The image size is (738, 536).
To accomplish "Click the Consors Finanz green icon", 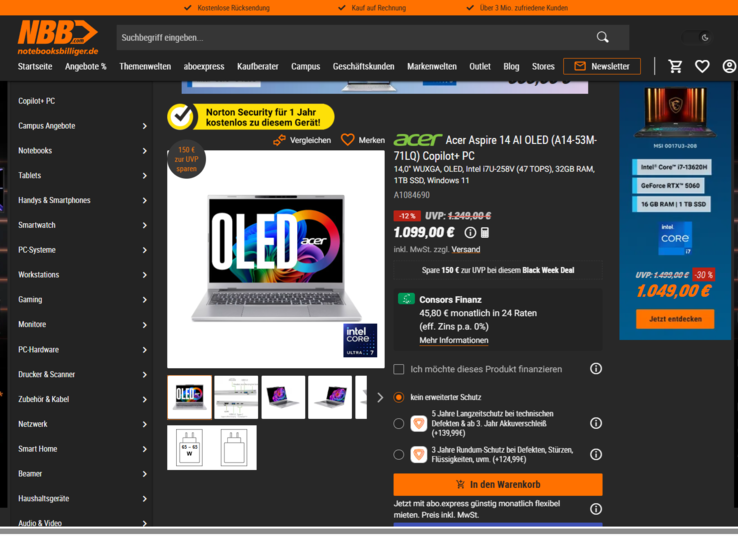I will pyautogui.click(x=406, y=299).
